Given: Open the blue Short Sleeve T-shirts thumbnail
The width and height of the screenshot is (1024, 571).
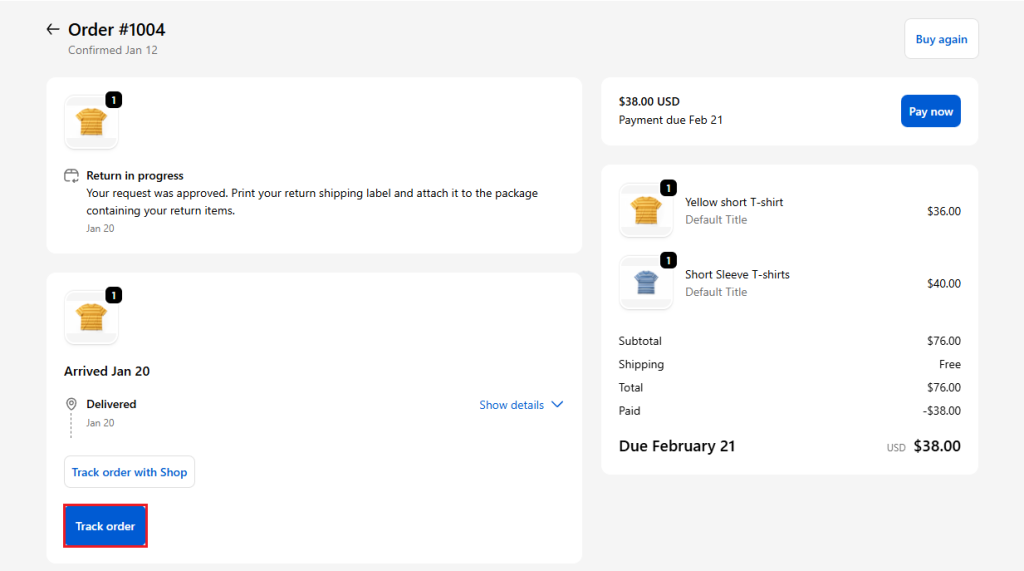Looking at the screenshot, I should coord(646,283).
